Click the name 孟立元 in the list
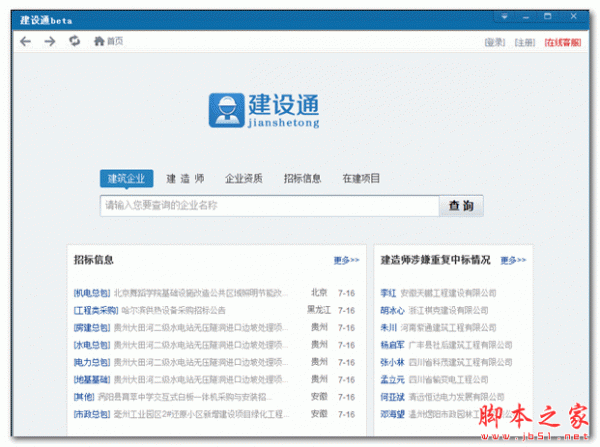The image size is (600, 447). click(x=392, y=380)
